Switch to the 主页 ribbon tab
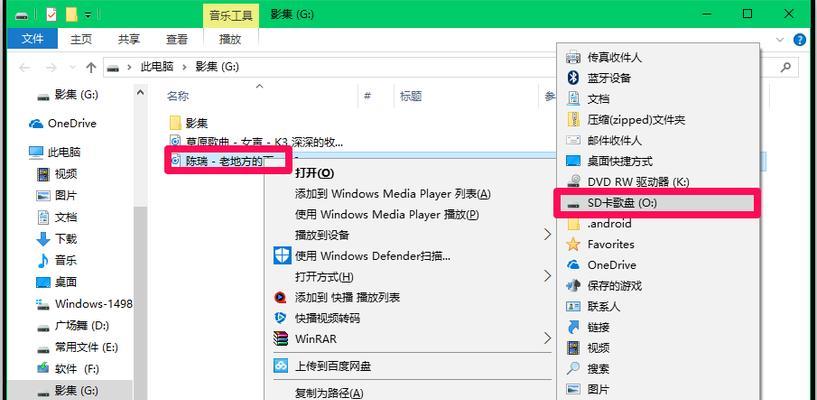The width and height of the screenshot is (817, 400). pyautogui.click(x=81, y=39)
